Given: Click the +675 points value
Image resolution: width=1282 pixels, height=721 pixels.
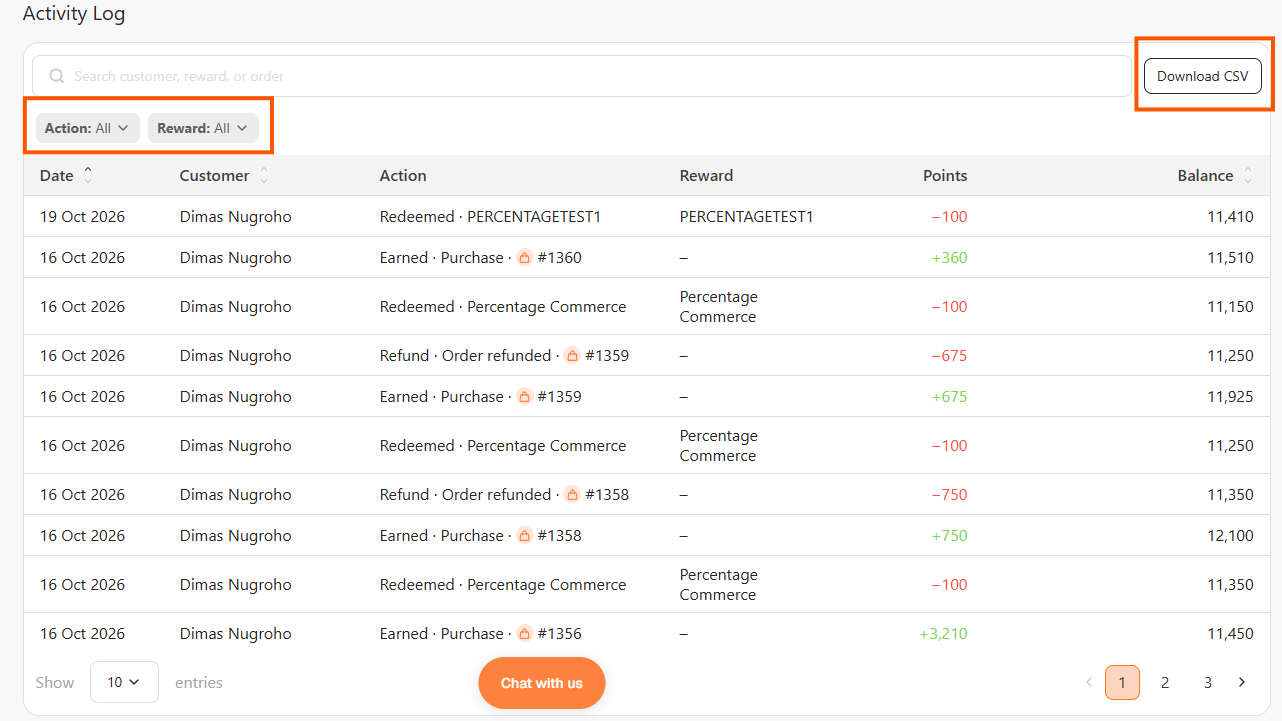Looking at the screenshot, I should (x=950, y=396).
